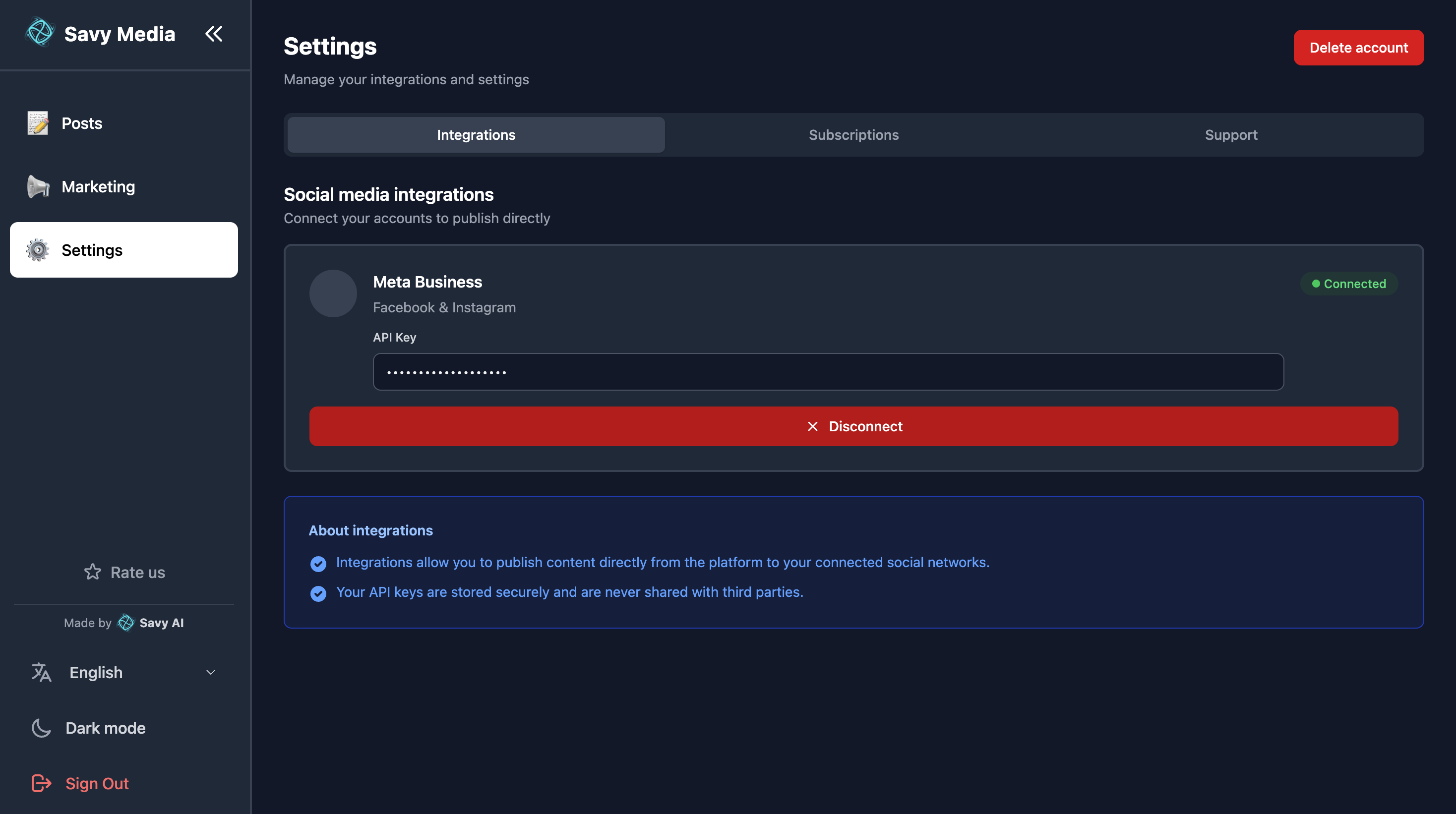Open the Support tab
Screen dimensions: 1456x814
(x=1231, y=134)
